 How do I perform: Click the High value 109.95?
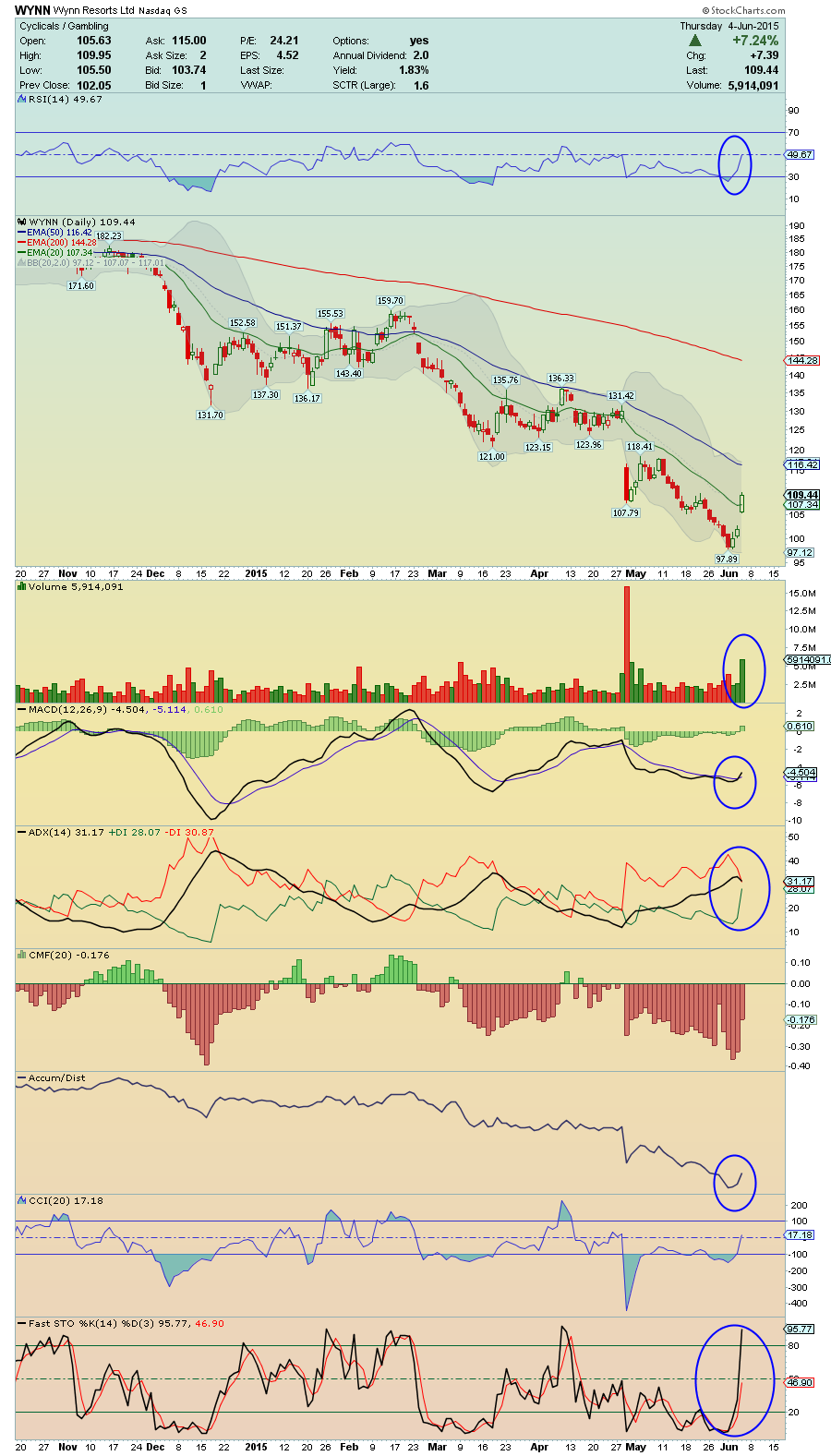(x=94, y=55)
